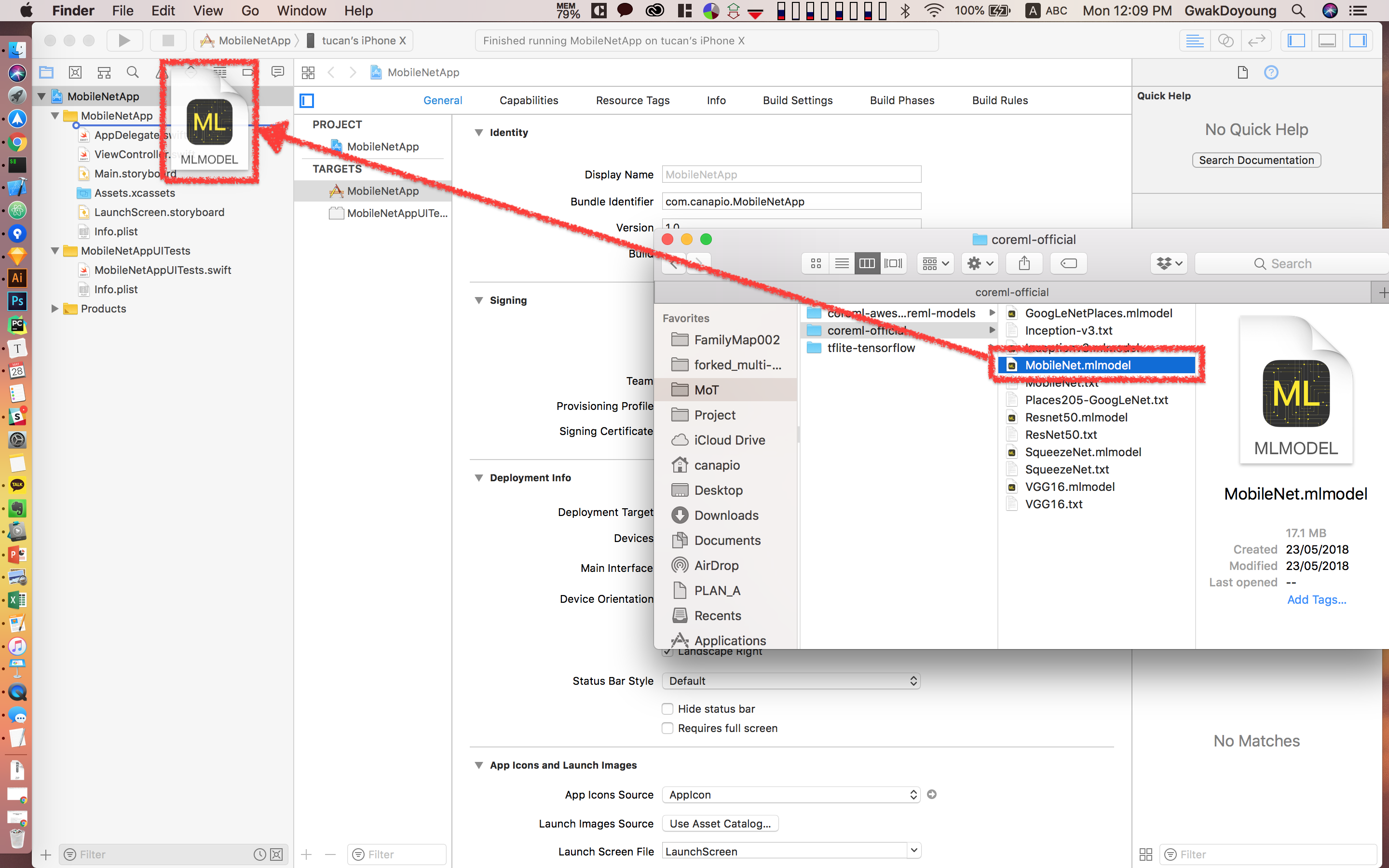Click the Bundle Identifier text field
Image resolution: width=1389 pixels, height=868 pixels.
[791, 202]
